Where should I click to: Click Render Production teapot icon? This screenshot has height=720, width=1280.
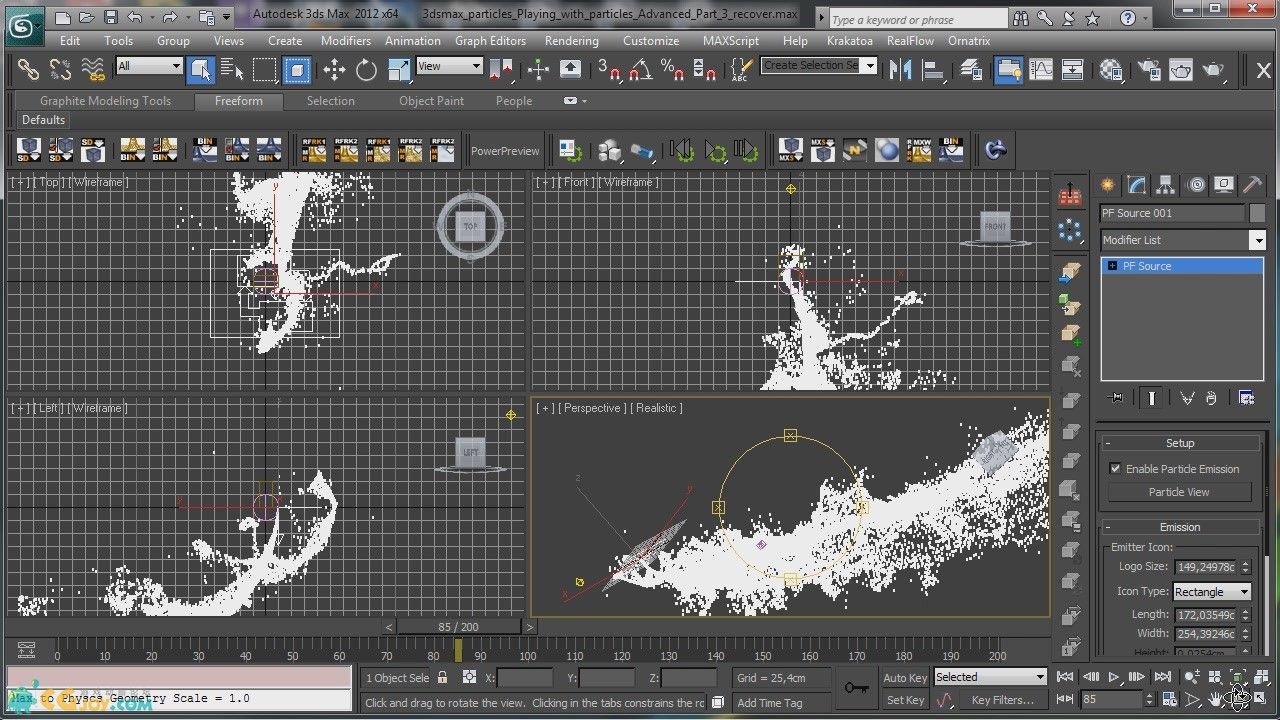pos(1214,69)
